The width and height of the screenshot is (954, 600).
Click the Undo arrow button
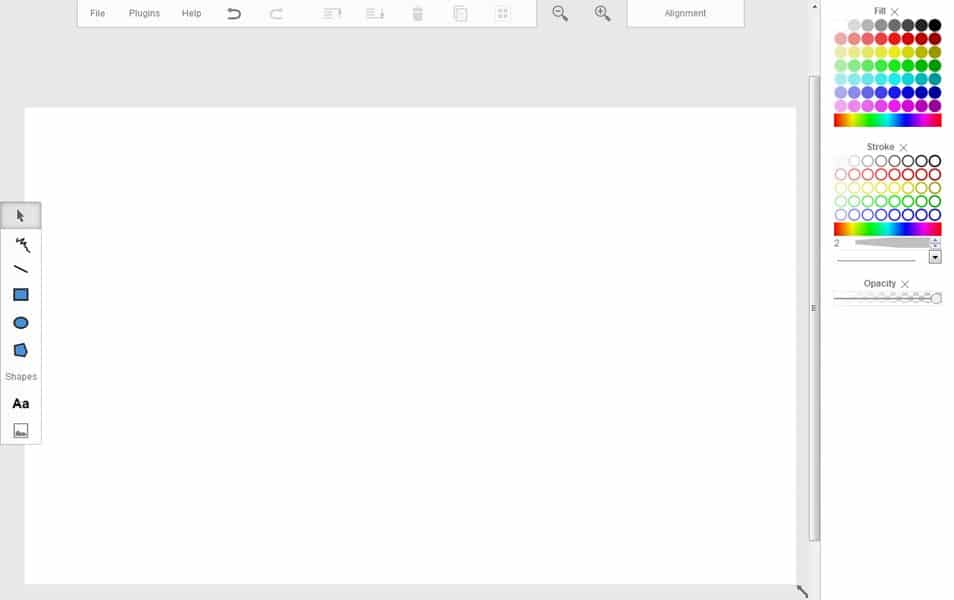(233, 13)
